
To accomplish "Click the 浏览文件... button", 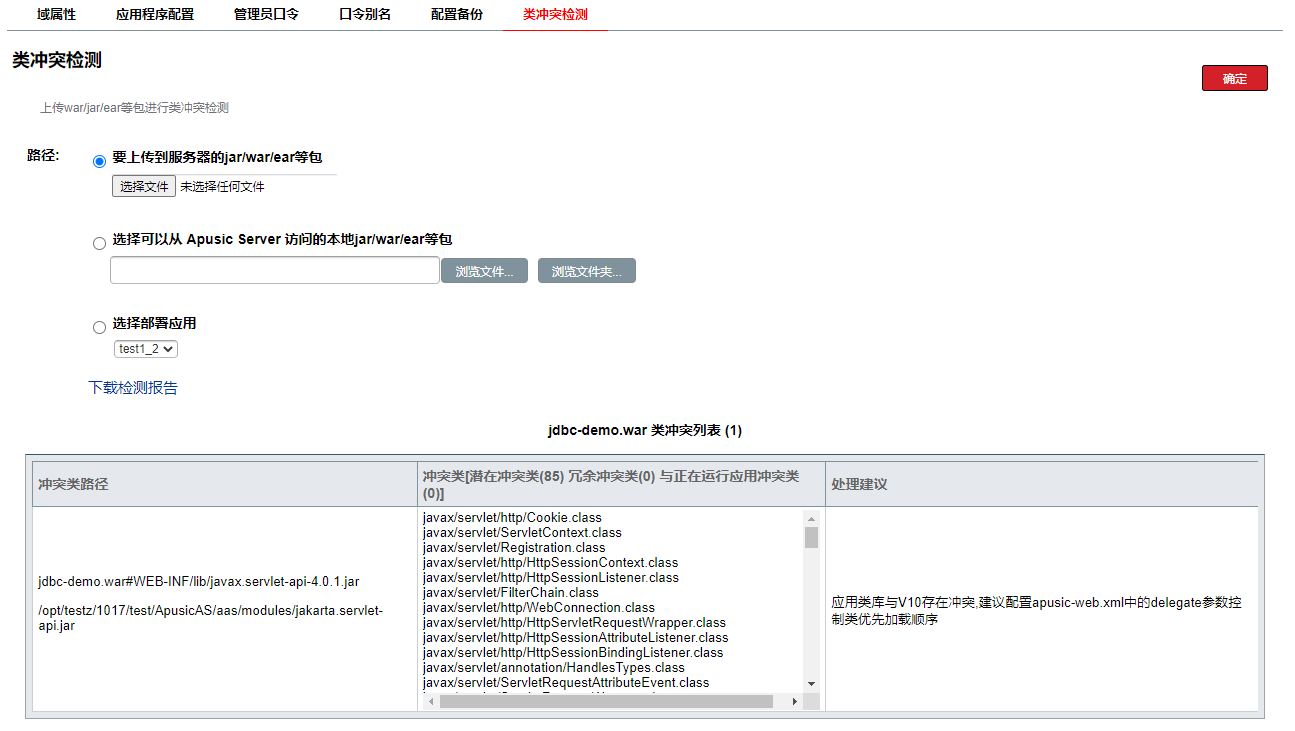I will [484, 271].
